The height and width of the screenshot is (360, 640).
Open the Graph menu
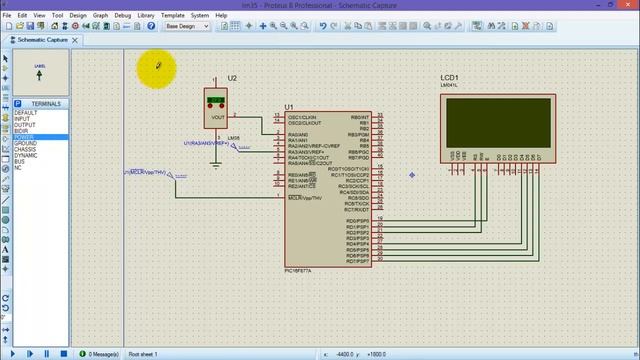pyautogui.click(x=100, y=16)
